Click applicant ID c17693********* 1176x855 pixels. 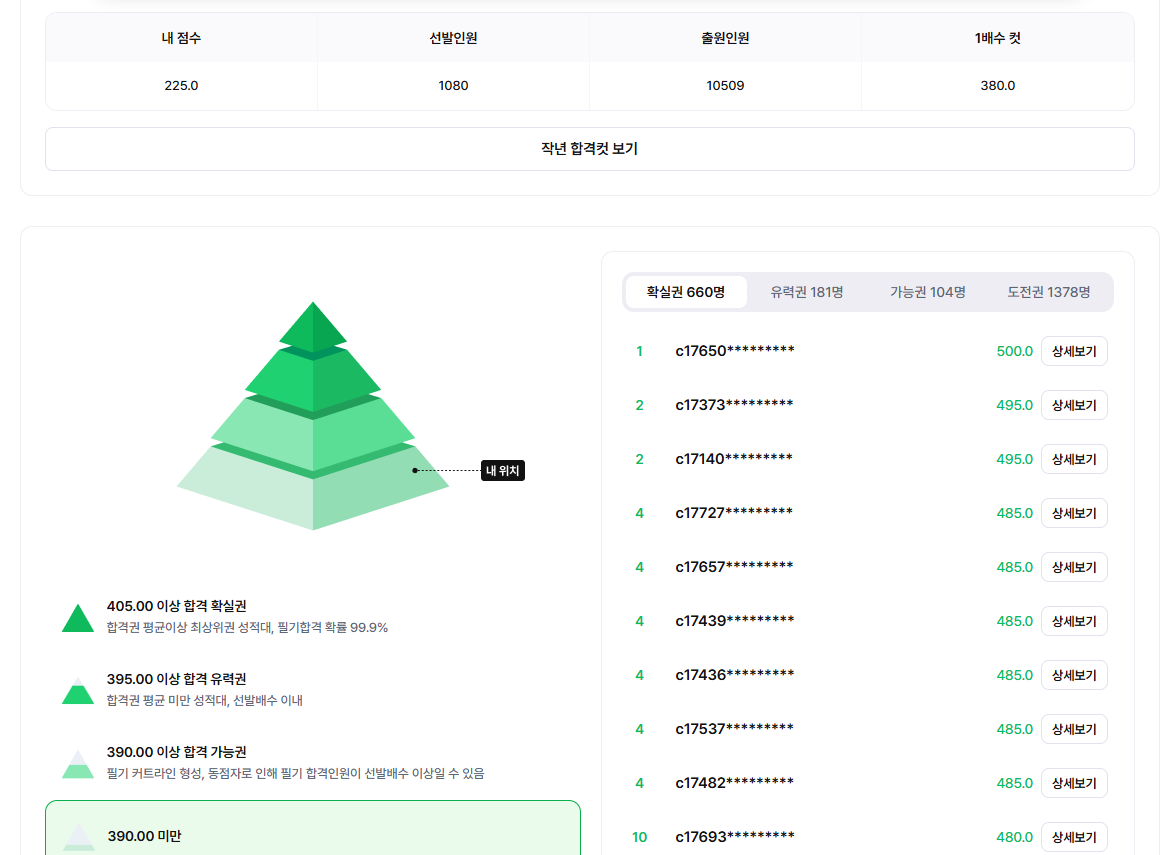(735, 837)
